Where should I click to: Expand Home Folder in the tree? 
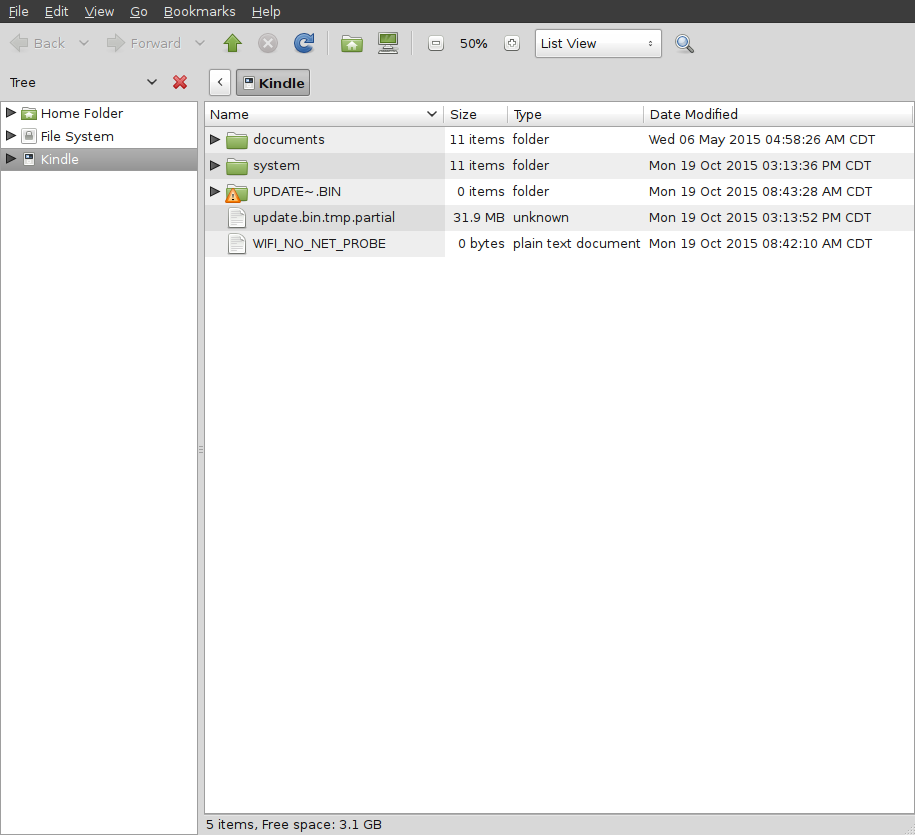[x=11, y=112]
